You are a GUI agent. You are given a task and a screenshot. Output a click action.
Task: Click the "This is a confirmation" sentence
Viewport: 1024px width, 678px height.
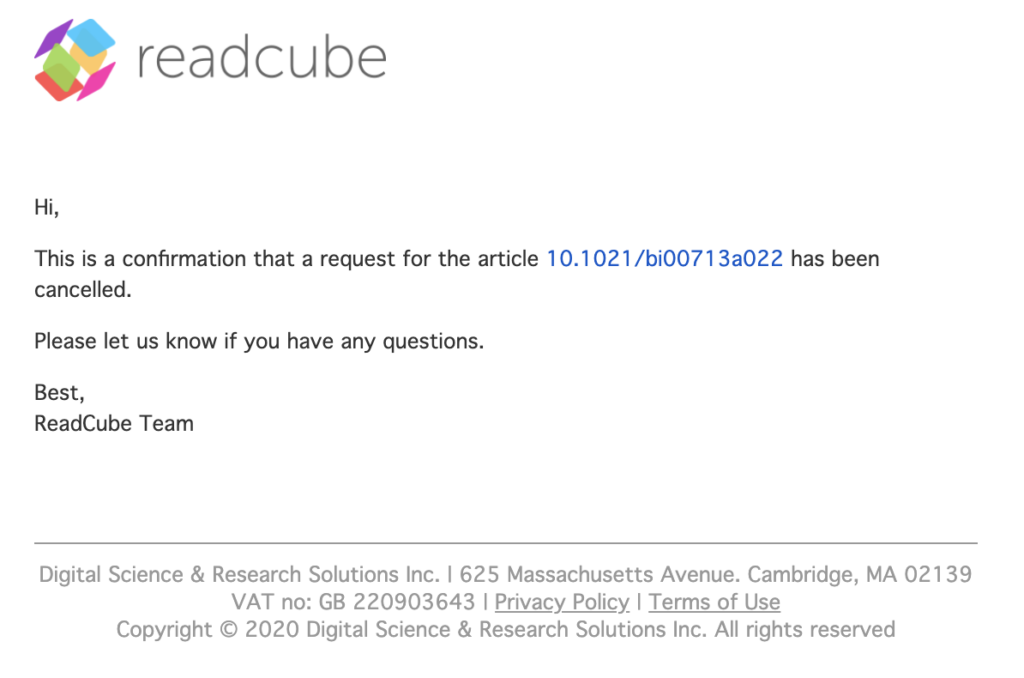(x=290, y=259)
